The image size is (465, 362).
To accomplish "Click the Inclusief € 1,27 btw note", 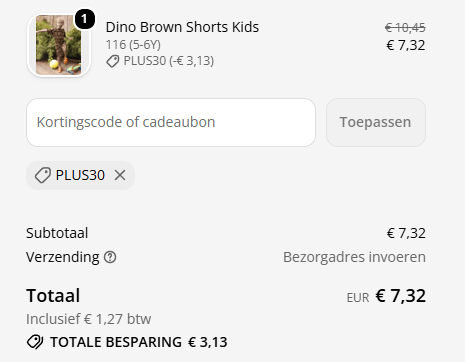I will point(89,319).
